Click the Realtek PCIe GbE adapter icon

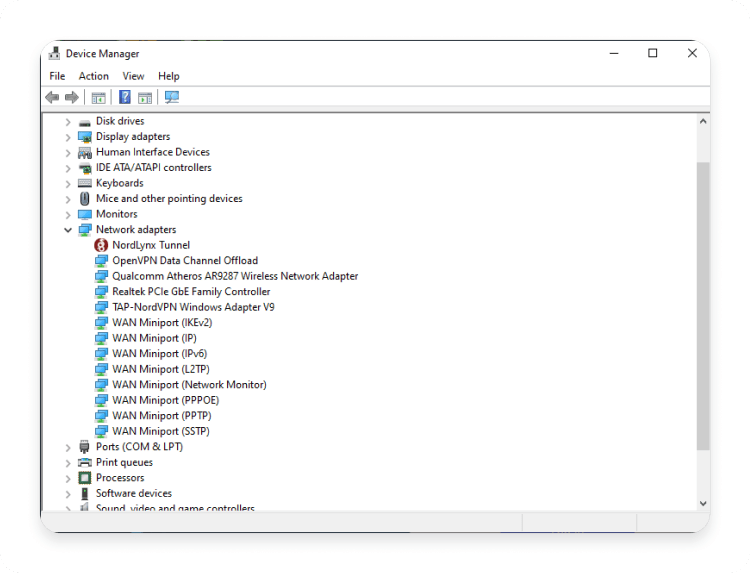coord(101,292)
